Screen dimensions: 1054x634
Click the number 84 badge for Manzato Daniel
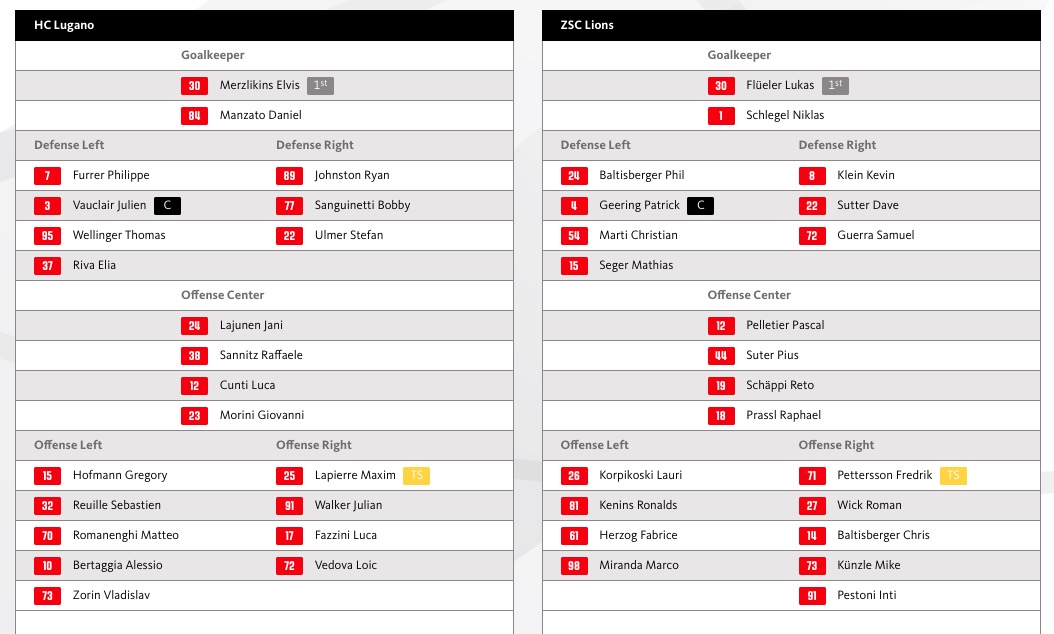(x=194, y=116)
